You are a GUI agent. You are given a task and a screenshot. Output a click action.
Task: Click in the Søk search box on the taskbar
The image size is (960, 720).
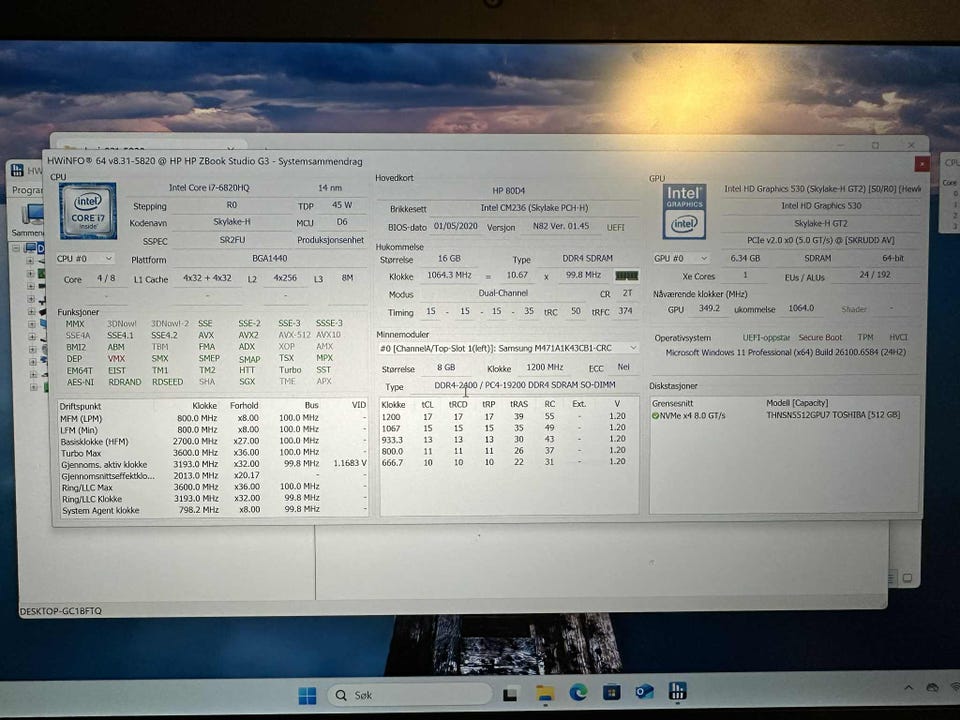(410, 695)
